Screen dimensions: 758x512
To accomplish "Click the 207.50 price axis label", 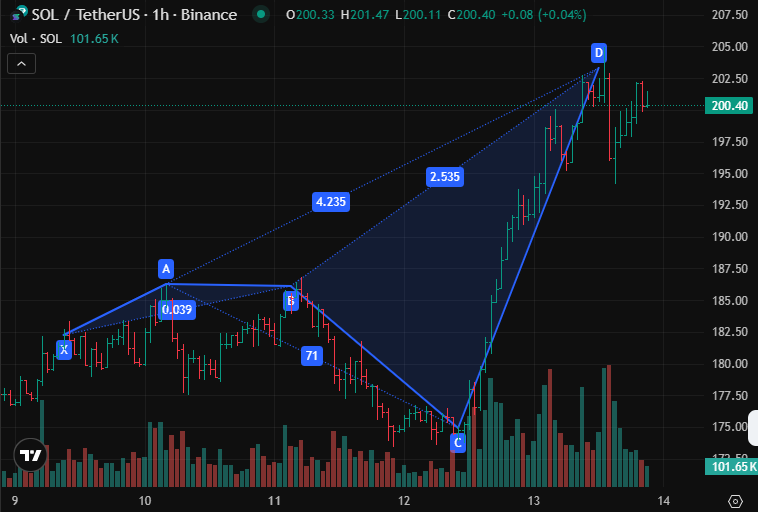I will pos(729,15).
